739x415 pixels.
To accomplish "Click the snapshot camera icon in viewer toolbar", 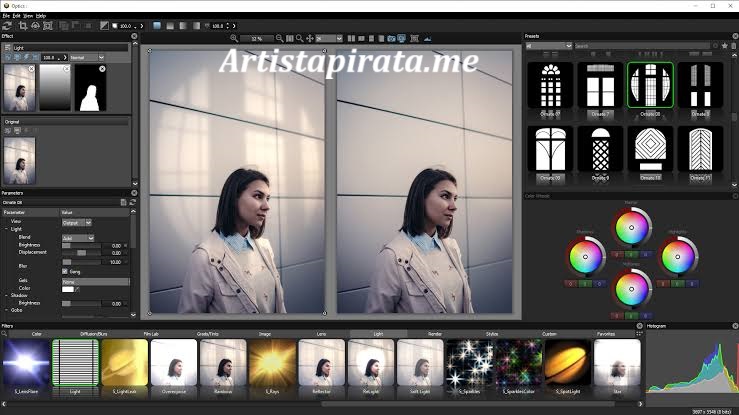I will click(x=391, y=38).
